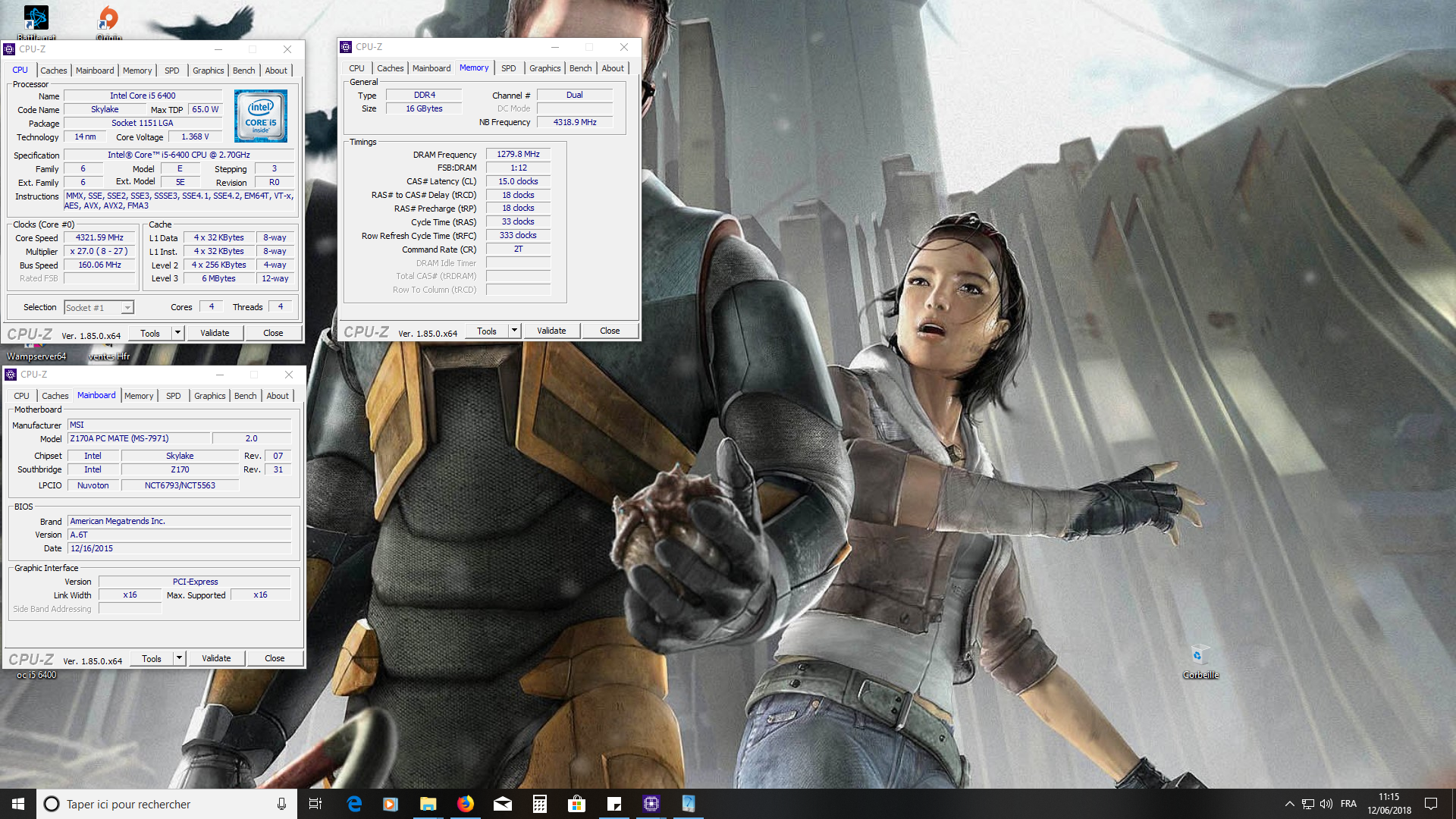Click Validate in the CPU tab window
The height and width of the screenshot is (819, 1456).
pos(215,333)
